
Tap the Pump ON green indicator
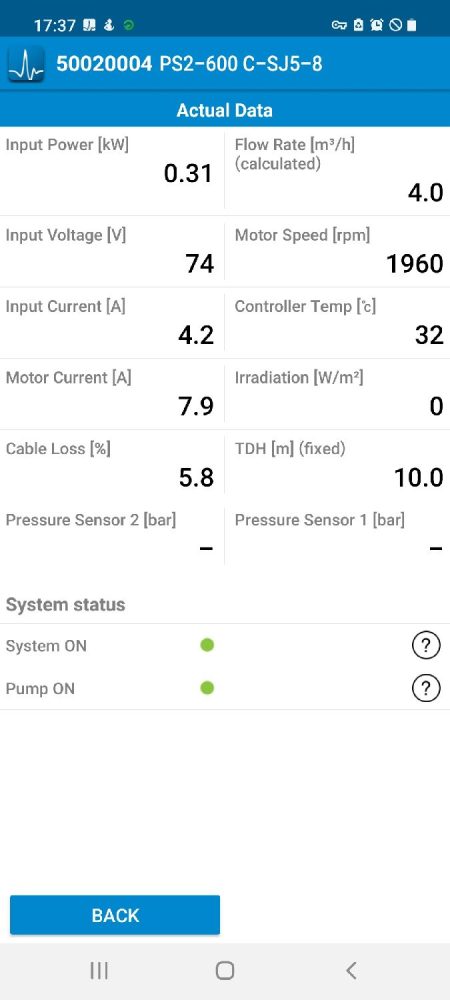pos(207,688)
